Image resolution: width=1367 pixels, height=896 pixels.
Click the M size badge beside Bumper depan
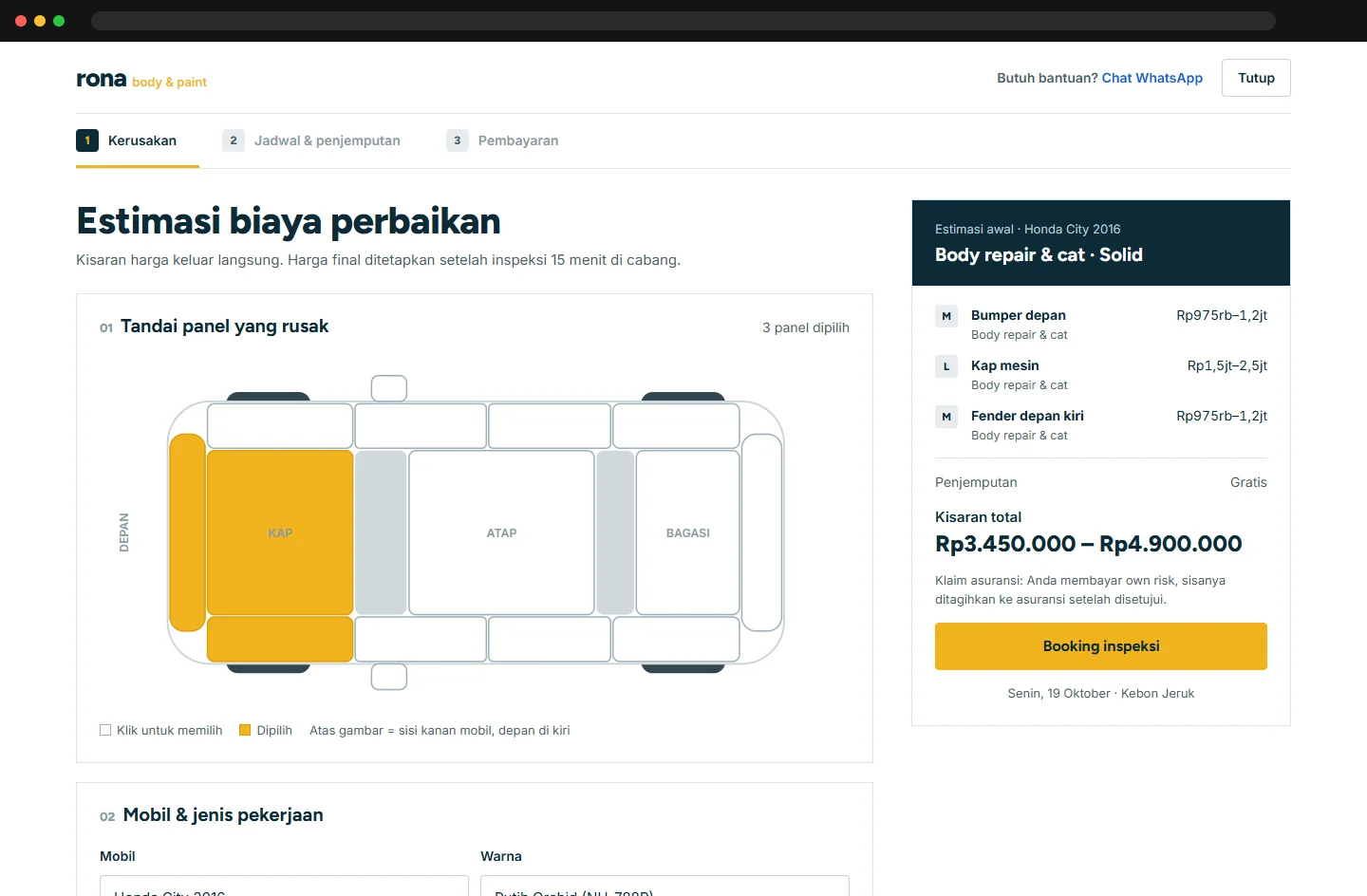(946, 316)
